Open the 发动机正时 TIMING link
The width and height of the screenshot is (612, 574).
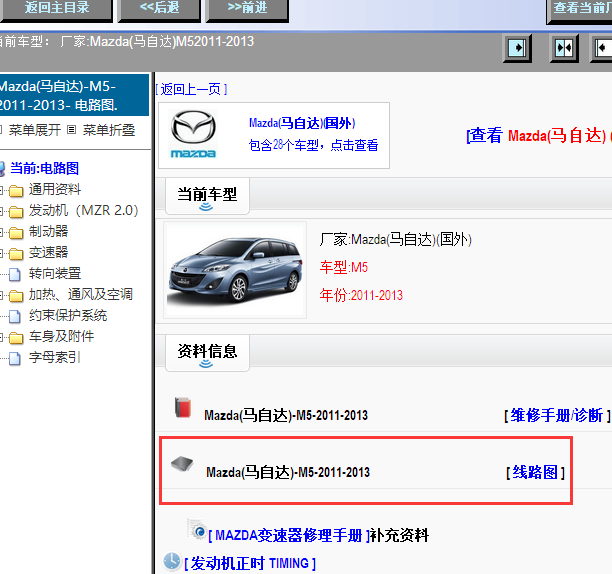[250, 563]
